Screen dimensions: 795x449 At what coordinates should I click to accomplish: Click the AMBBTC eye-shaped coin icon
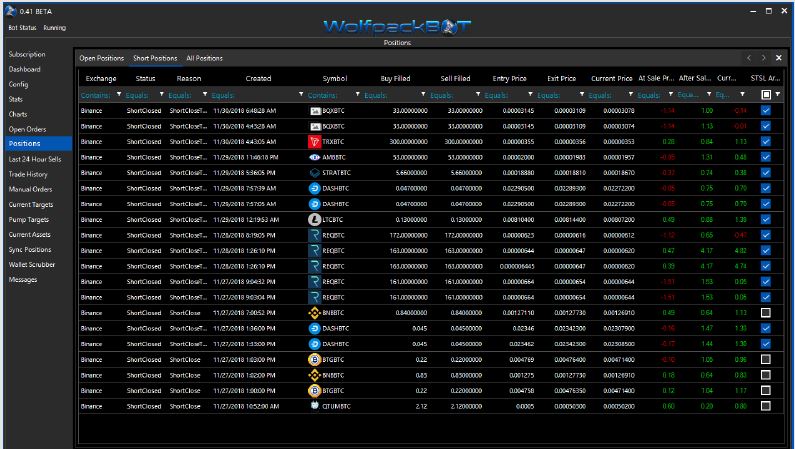(314, 157)
